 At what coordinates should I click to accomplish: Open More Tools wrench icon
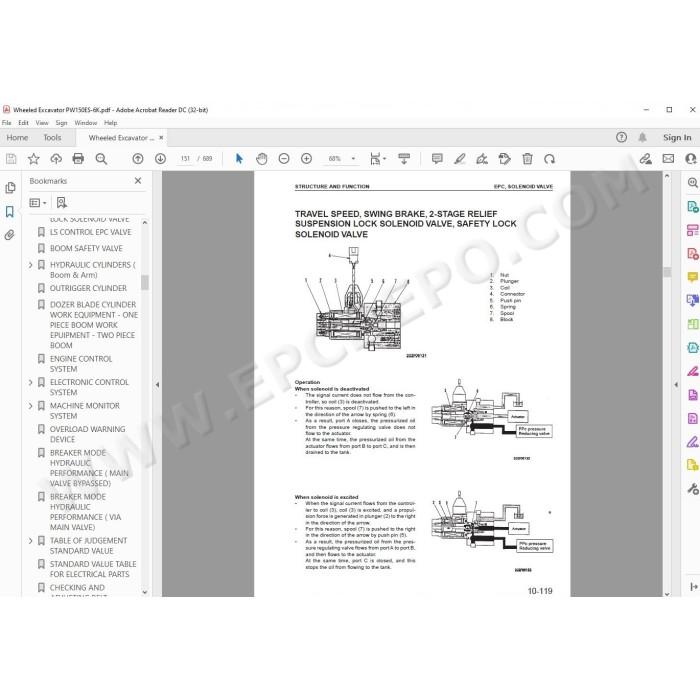pyautogui.click(x=692, y=489)
